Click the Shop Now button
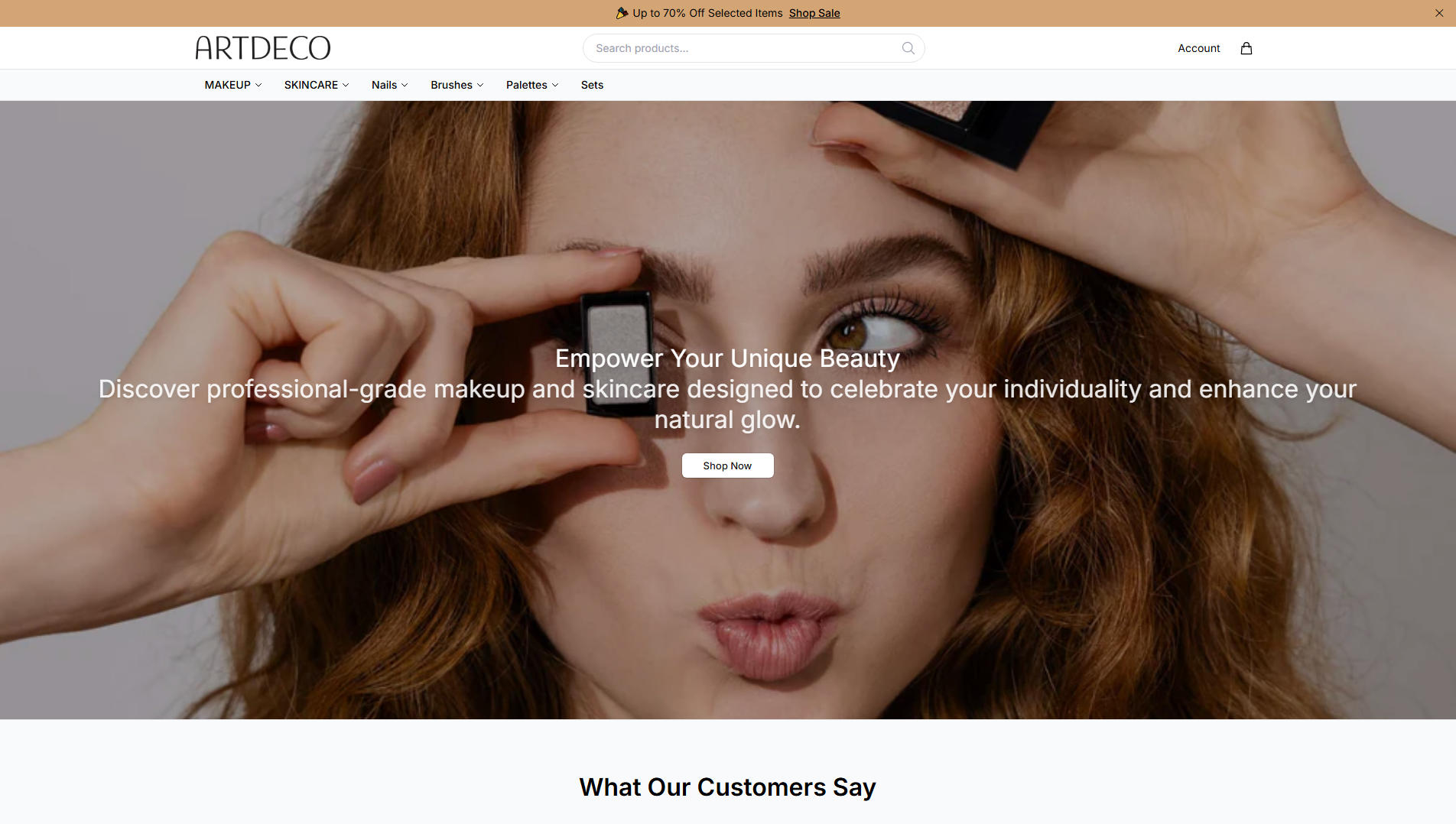 [x=727, y=466]
